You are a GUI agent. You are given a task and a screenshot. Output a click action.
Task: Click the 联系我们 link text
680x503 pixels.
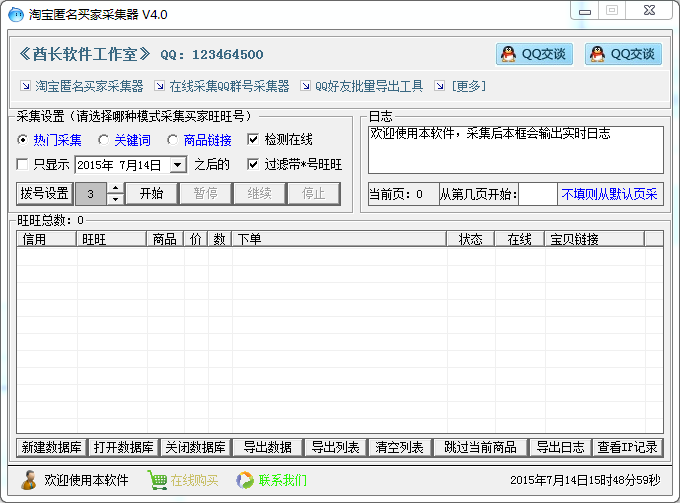[x=283, y=480]
